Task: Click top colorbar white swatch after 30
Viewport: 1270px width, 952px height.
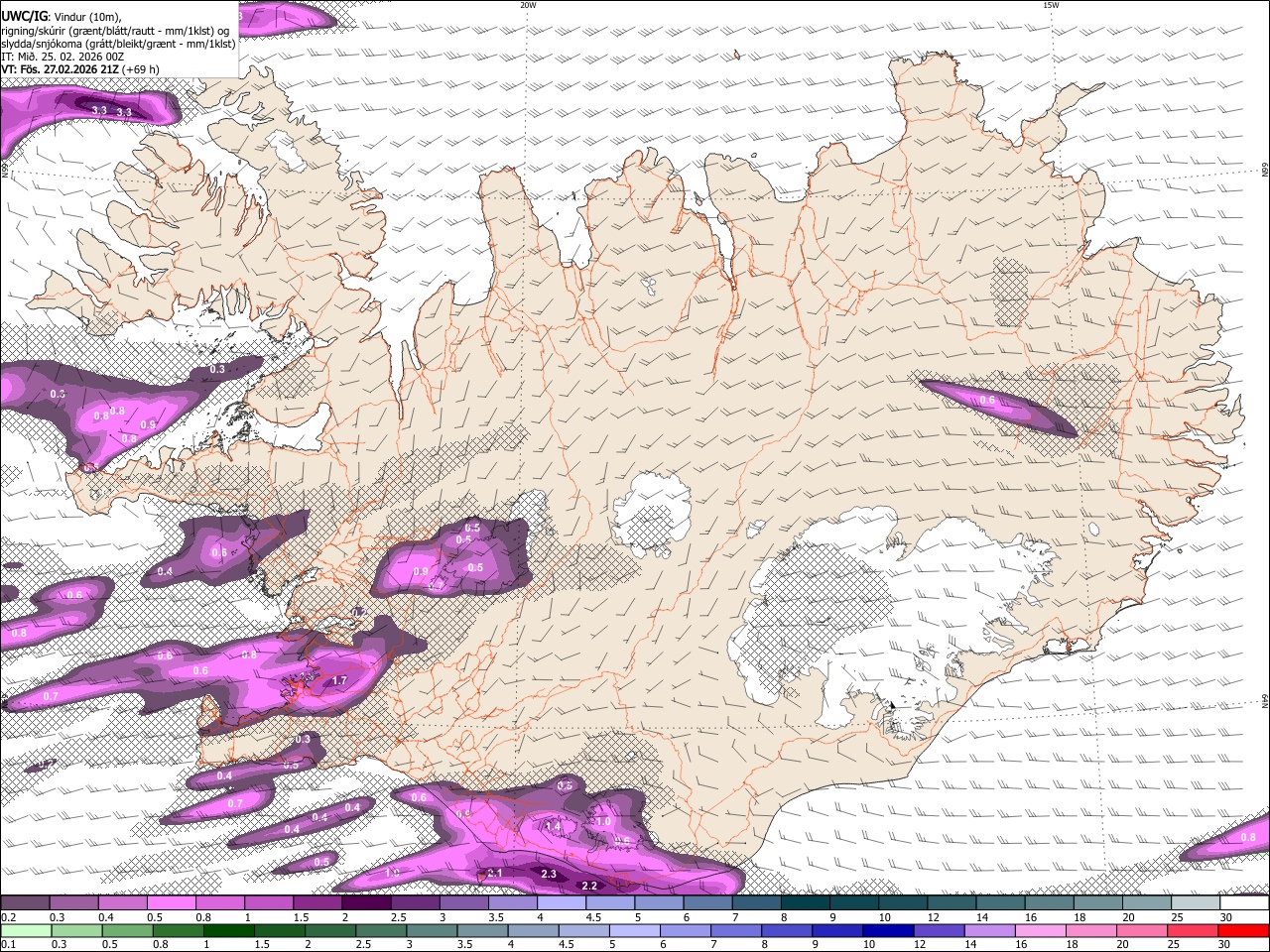Action: click(x=1244, y=902)
